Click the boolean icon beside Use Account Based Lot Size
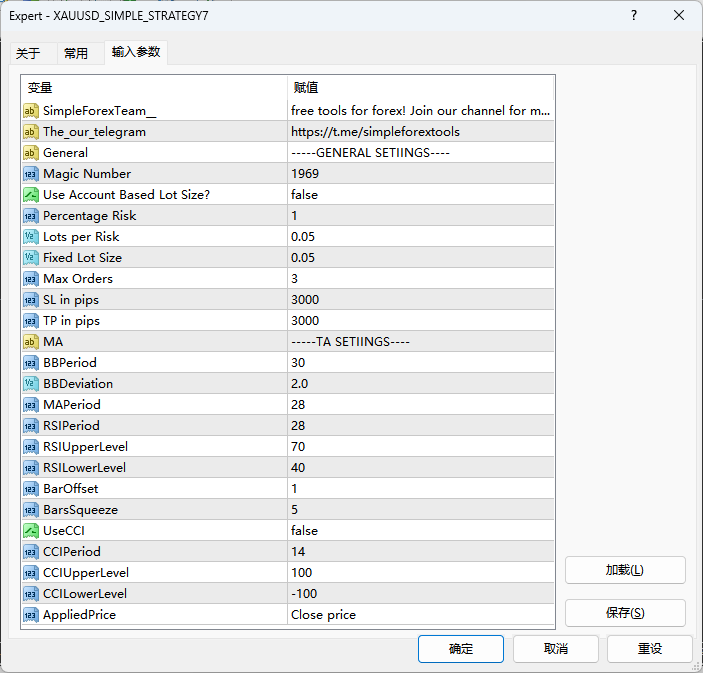Viewport: 703px width, 673px height. 31,195
